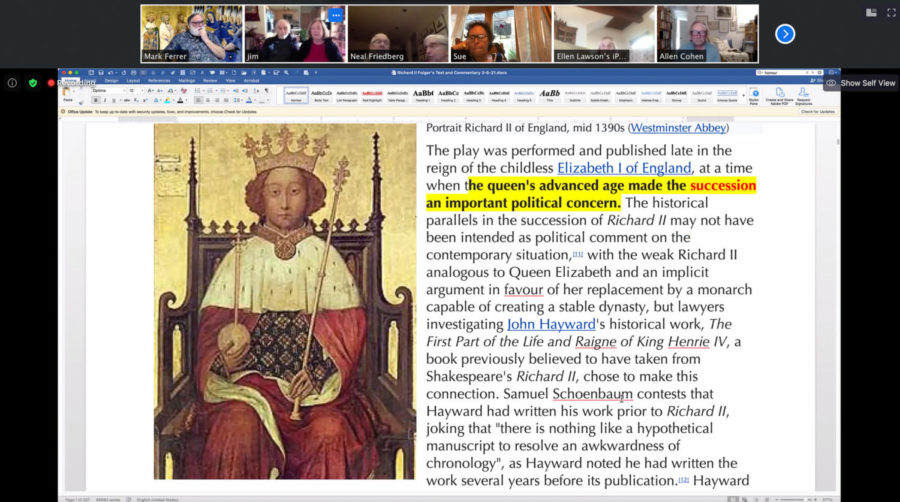Image resolution: width=900 pixels, height=502 pixels.
Task: Justify paragraph text
Action: pyautogui.click(x=226, y=100)
